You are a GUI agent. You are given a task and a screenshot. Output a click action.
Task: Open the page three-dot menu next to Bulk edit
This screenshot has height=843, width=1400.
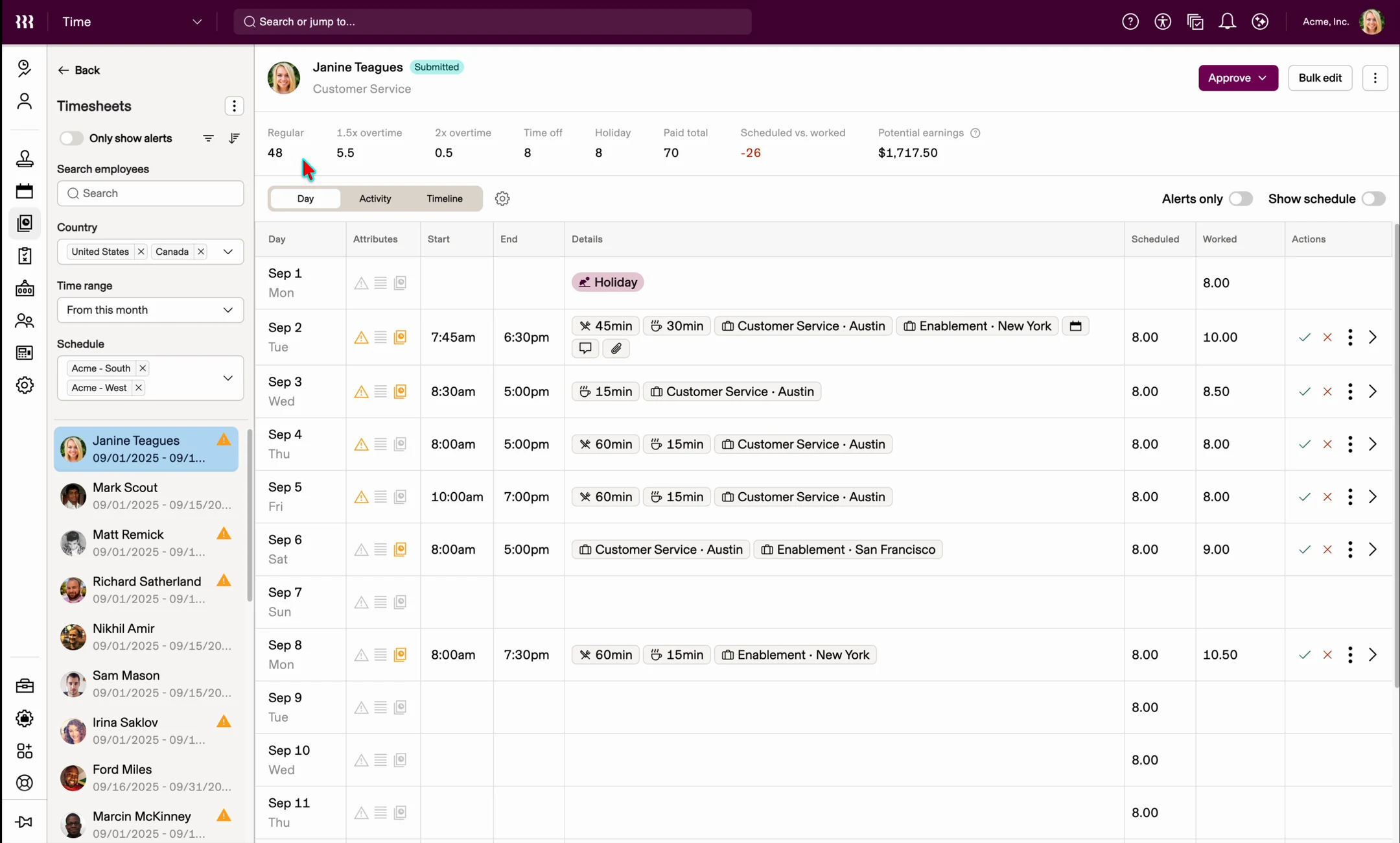1375,78
